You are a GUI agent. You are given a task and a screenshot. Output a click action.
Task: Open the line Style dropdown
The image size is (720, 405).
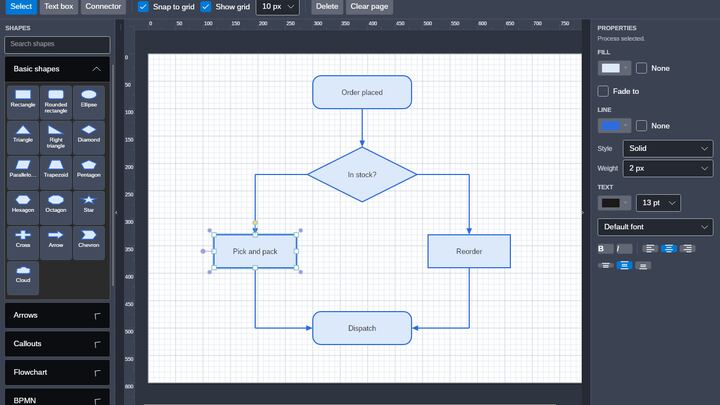coord(668,148)
